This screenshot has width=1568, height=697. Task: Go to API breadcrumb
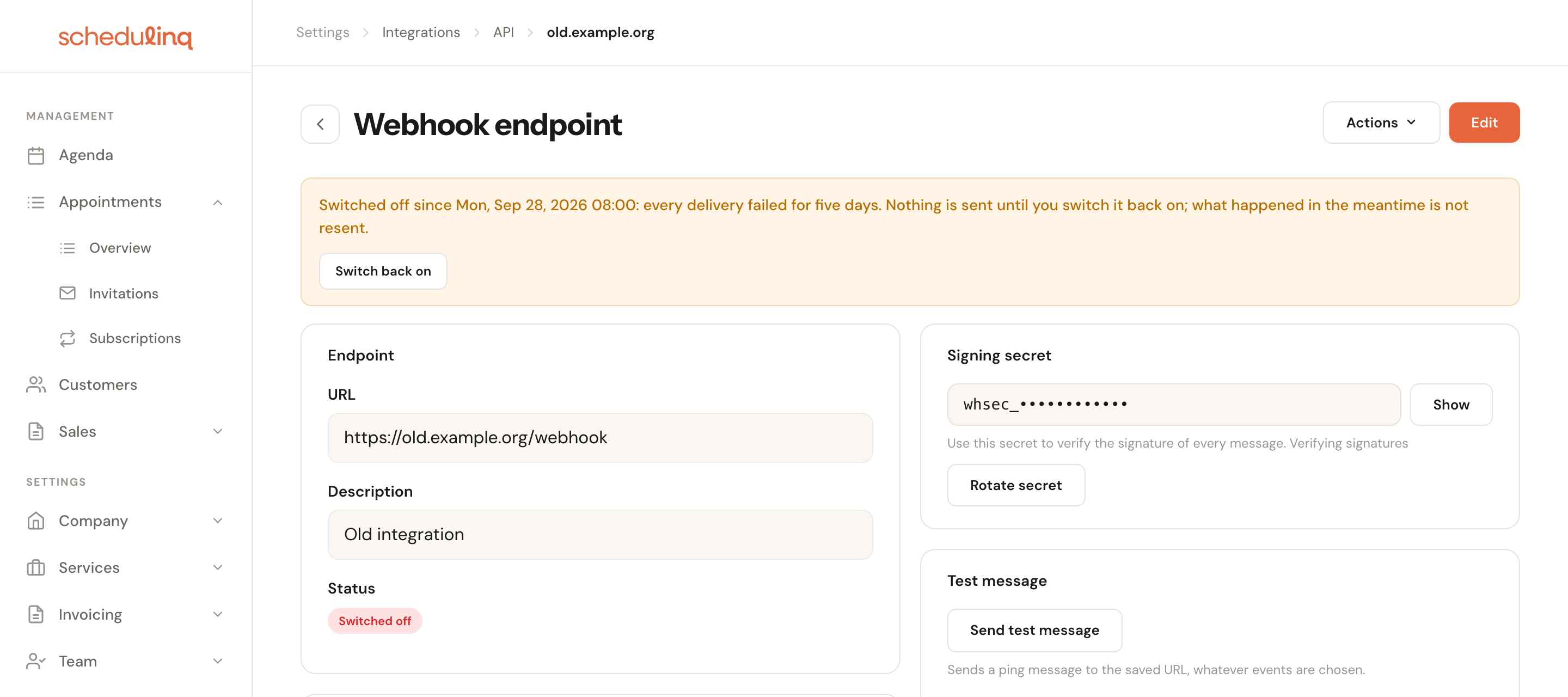click(504, 32)
